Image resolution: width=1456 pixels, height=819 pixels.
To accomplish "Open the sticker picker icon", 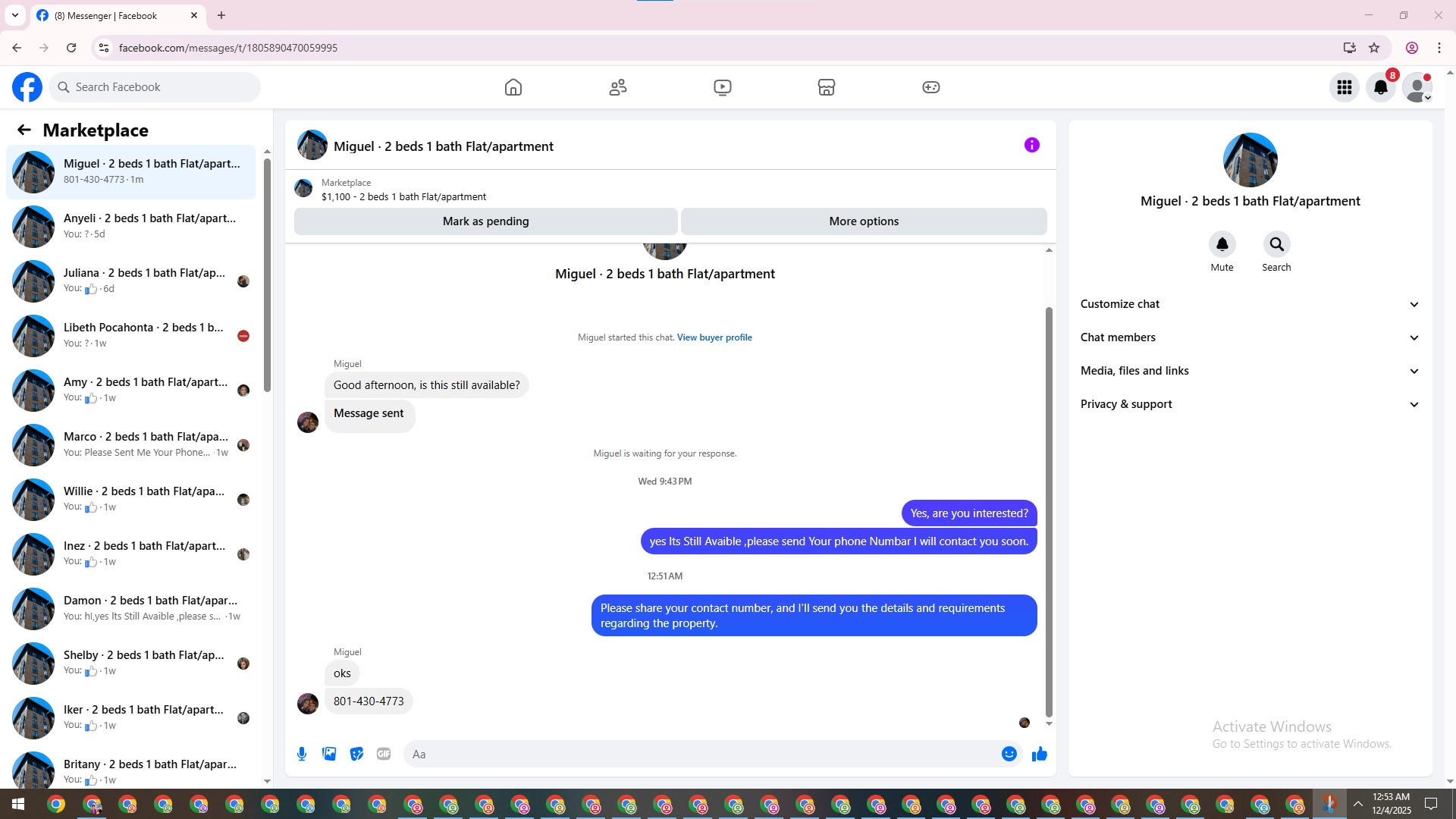I will (x=356, y=754).
